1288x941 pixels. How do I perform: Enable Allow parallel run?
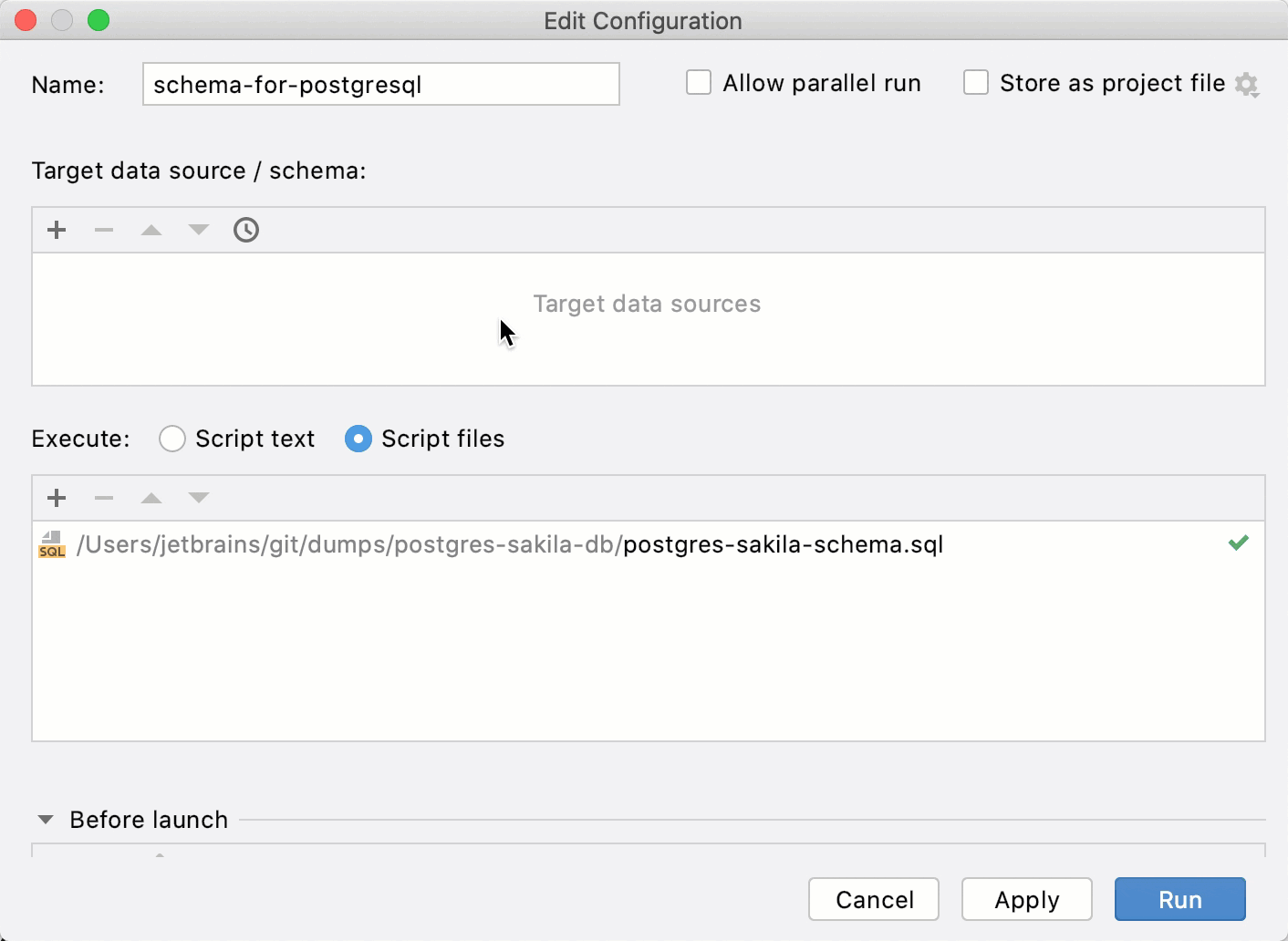698,82
